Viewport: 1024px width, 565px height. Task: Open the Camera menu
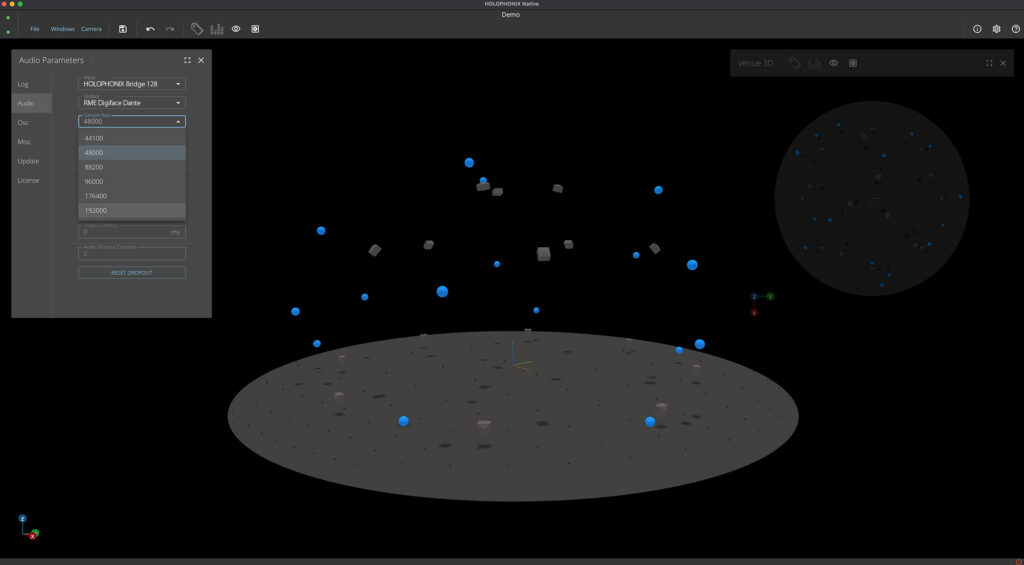tap(91, 29)
